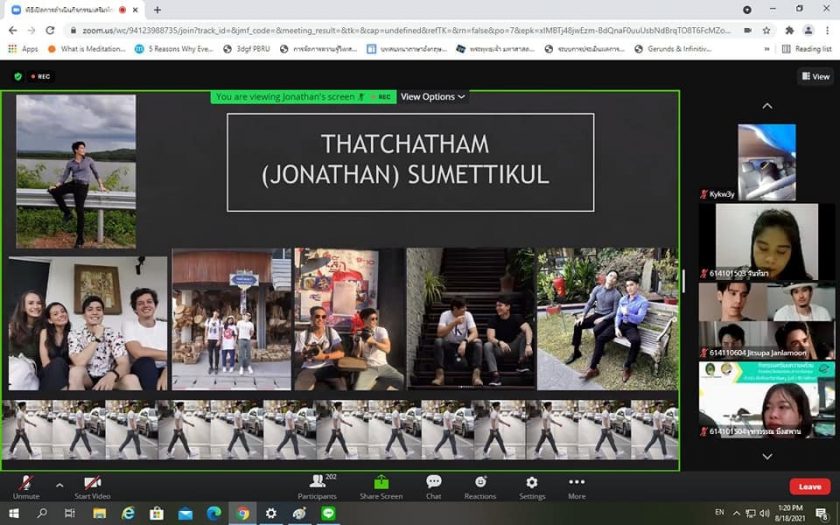
Task: Click the View layout button
Action: (x=815, y=76)
